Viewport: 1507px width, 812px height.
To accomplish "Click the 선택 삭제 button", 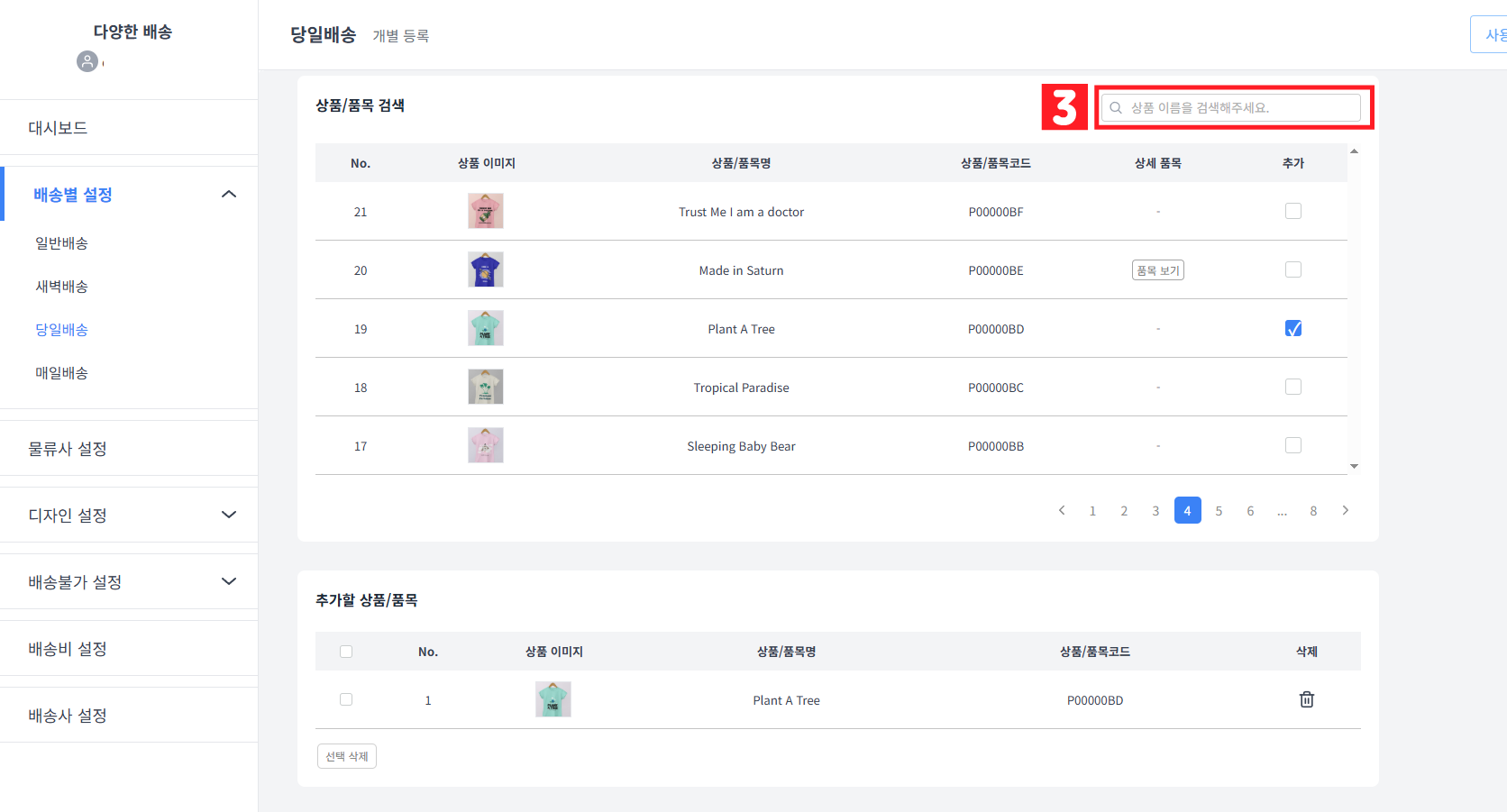I will (x=346, y=755).
